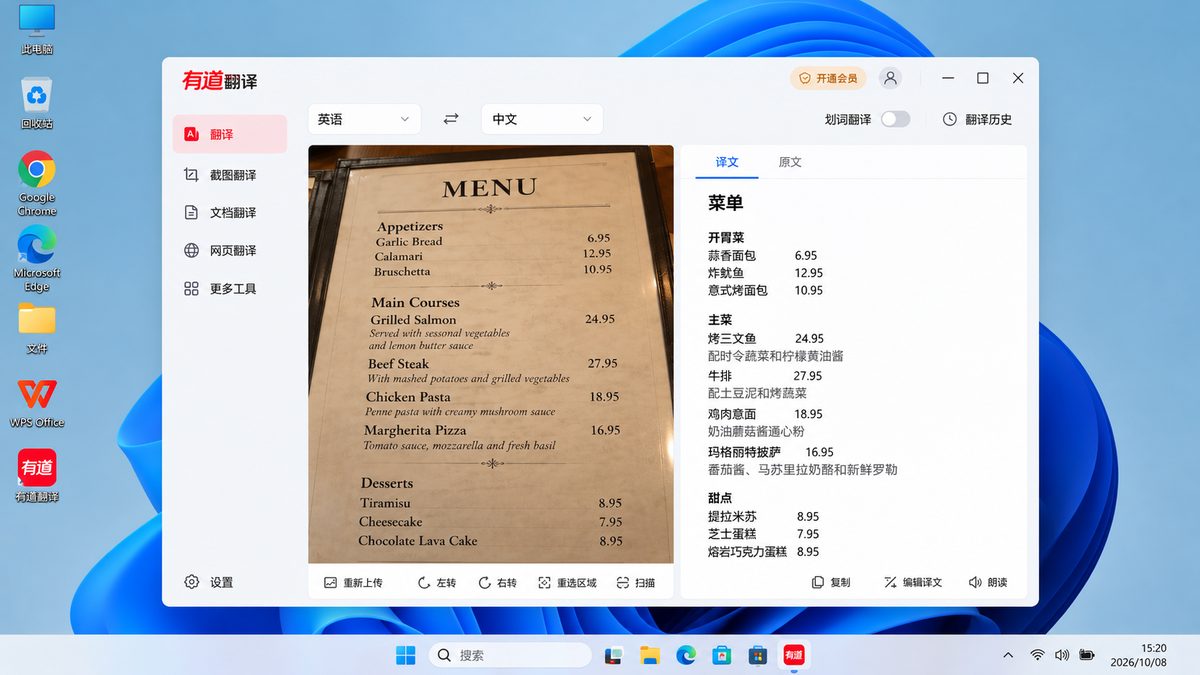Open Microsoft Edge desktop icon
Screen dimensions: 1200x675
37,259
